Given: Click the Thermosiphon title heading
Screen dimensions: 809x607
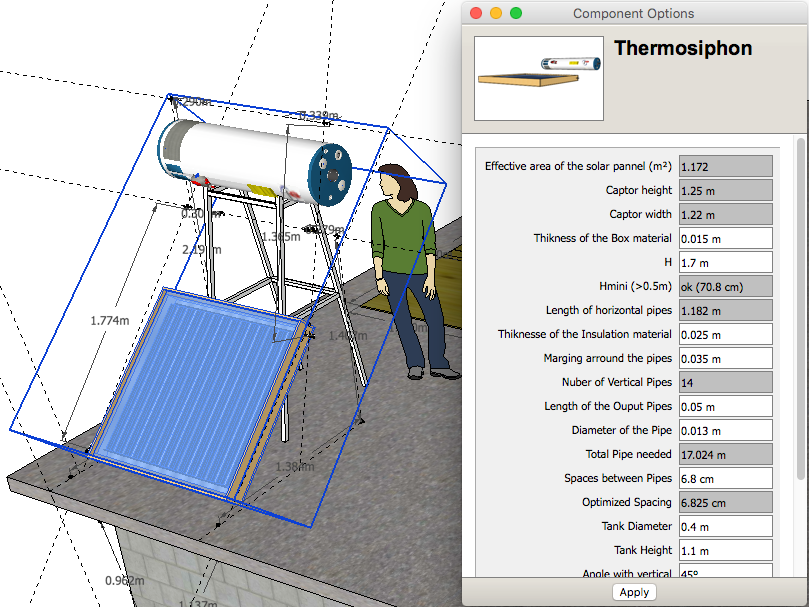Looking at the screenshot, I should pos(683,48).
